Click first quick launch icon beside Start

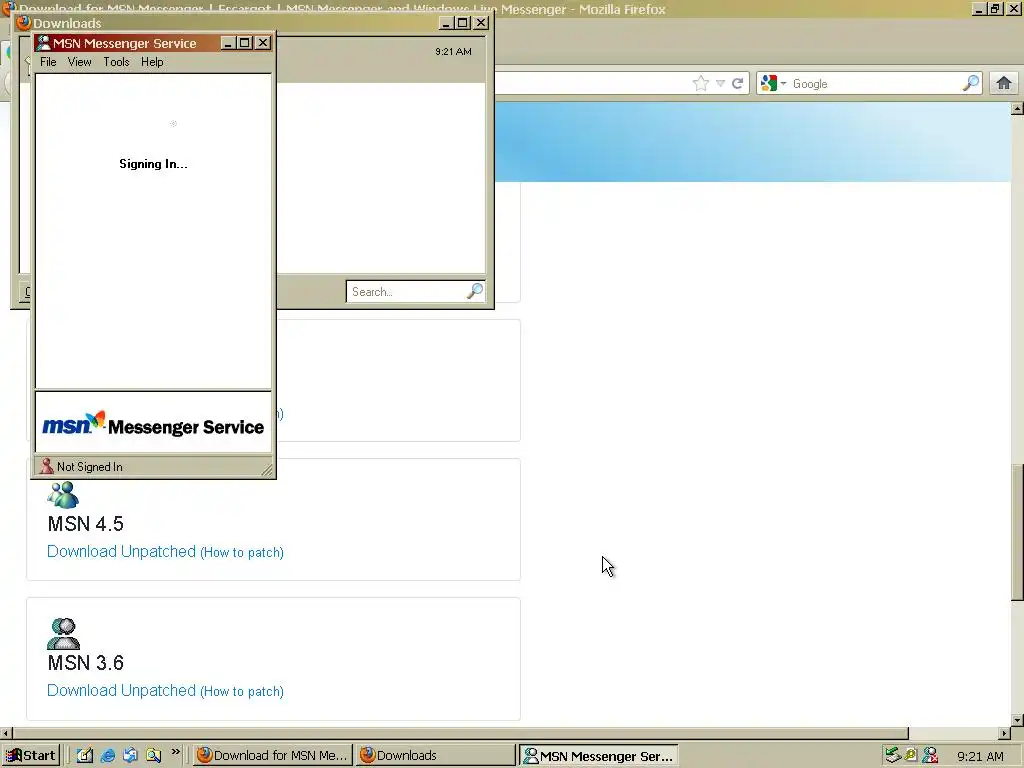(85, 756)
